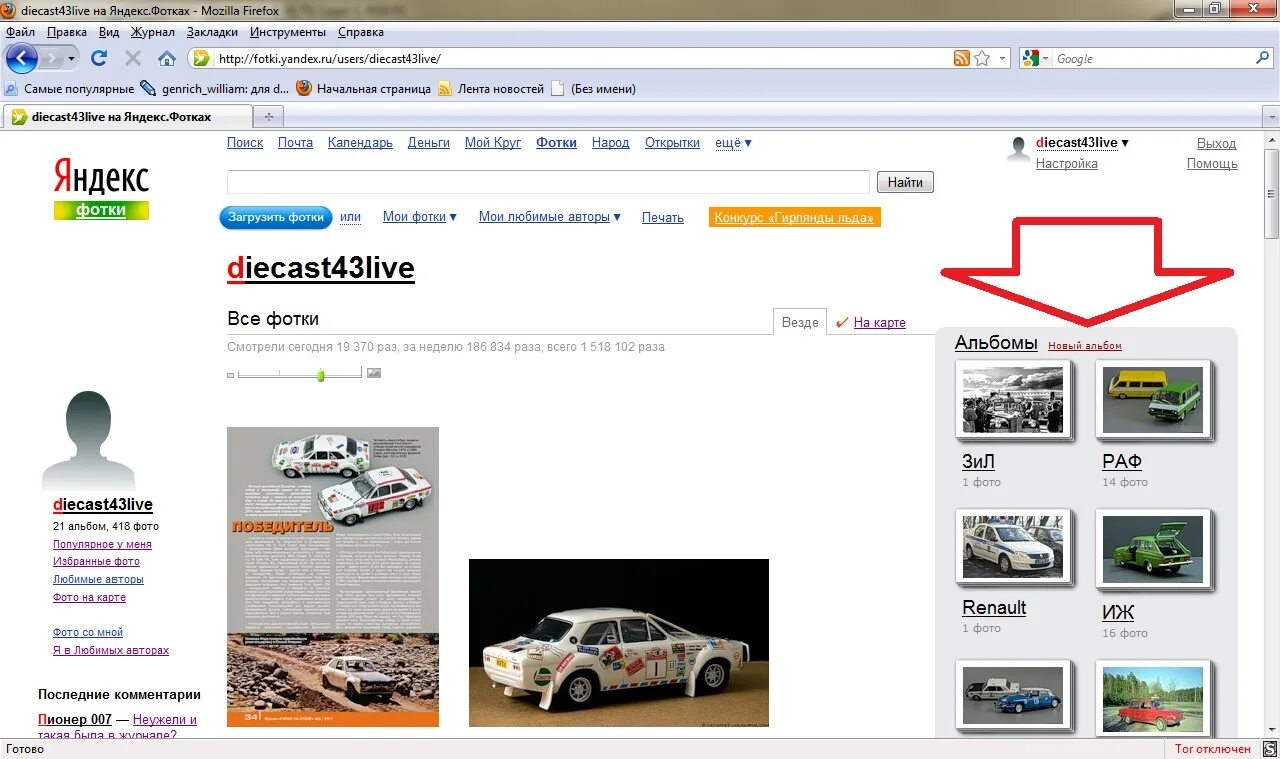Viewport: 1280px width, 759px height.
Task: Click the Yandex Fotki site favicon in address bar
Action: coord(201,58)
